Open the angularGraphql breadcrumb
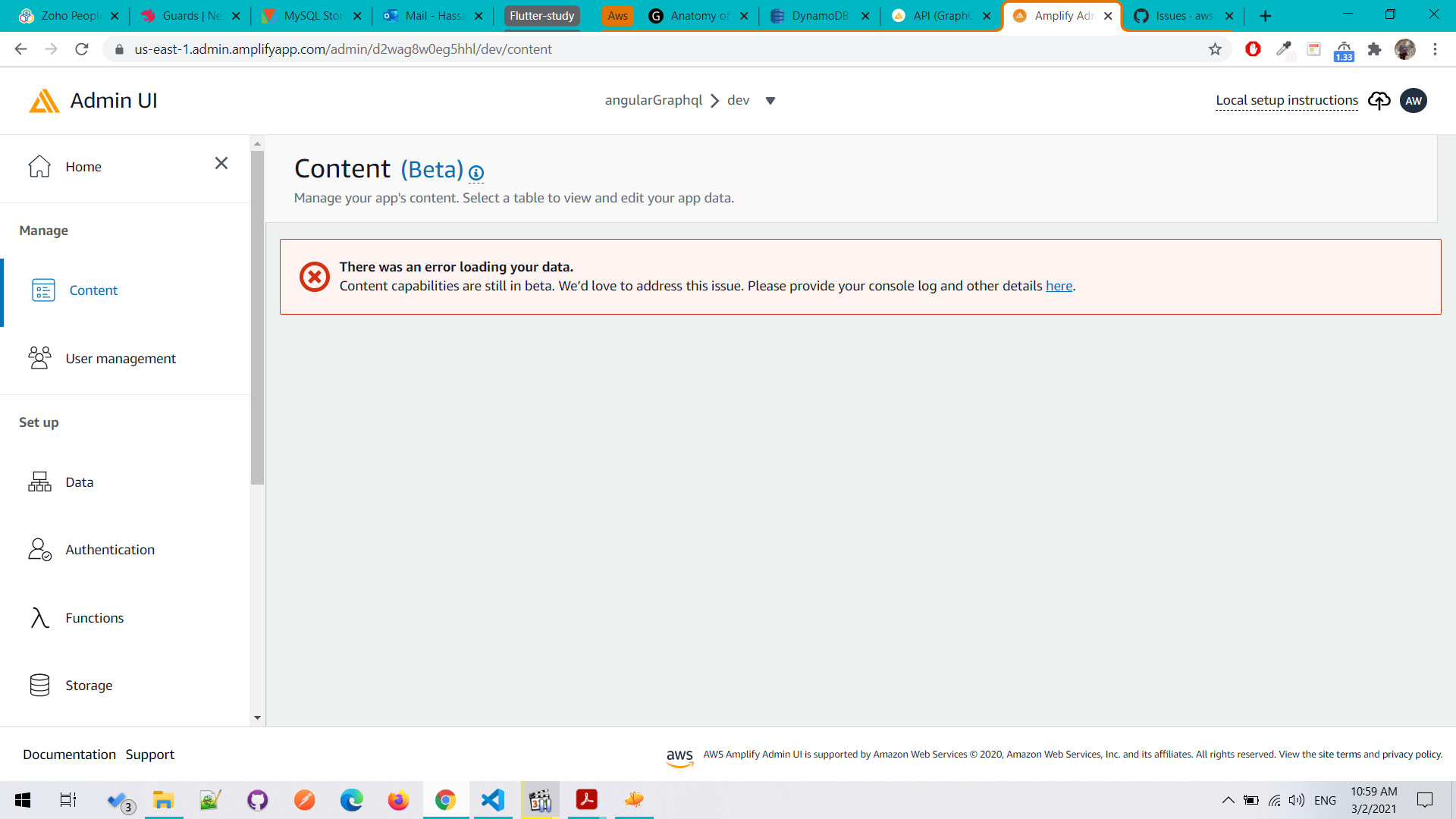The image size is (1456, 819). (x=654, y=99)
